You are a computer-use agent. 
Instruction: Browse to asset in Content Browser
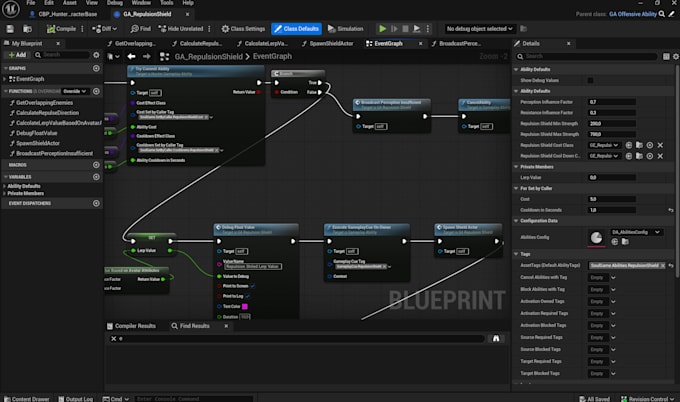tap(27, 29)
